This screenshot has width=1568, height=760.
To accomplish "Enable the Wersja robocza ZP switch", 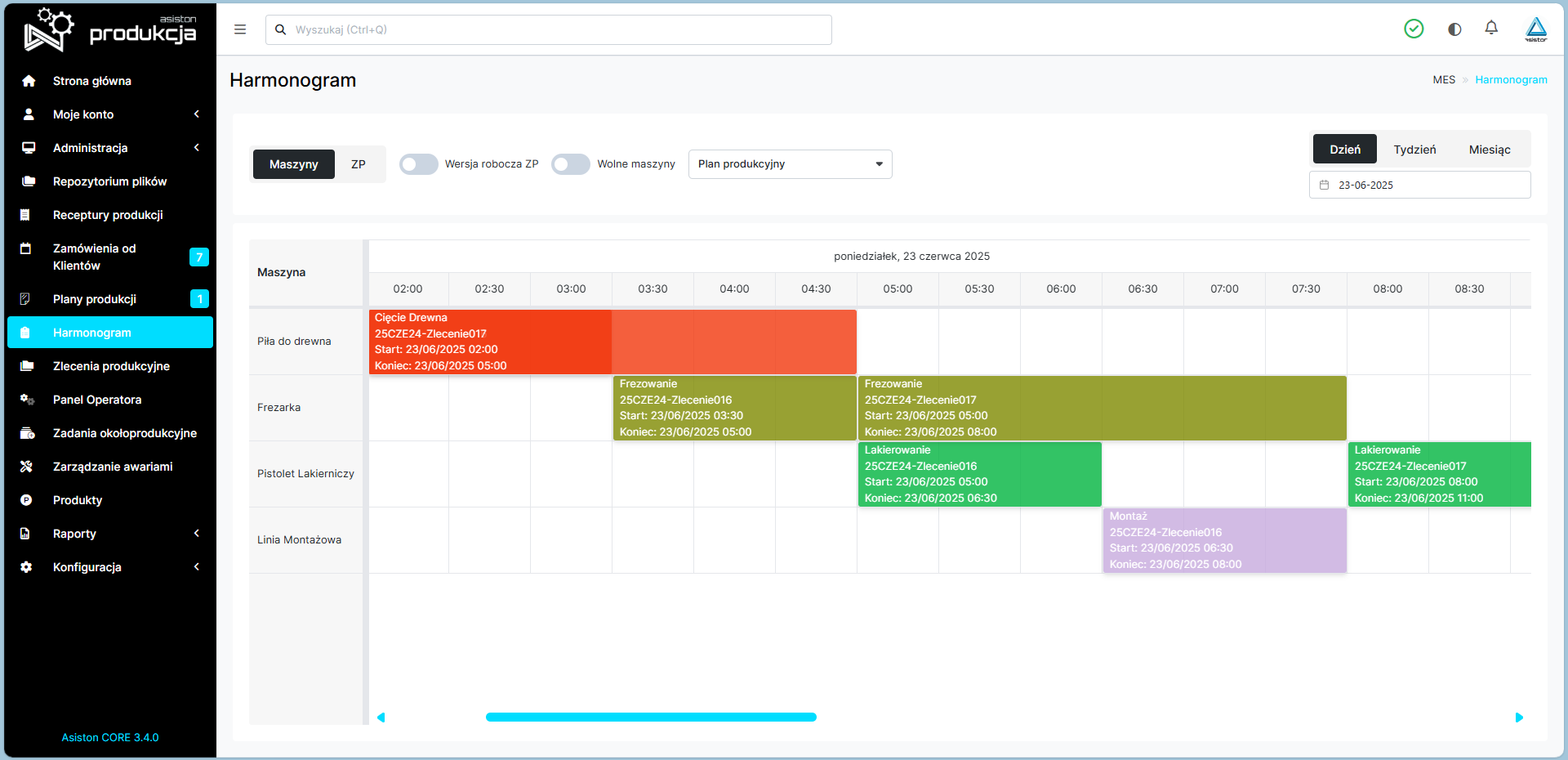I will click(x=419, y=164).
